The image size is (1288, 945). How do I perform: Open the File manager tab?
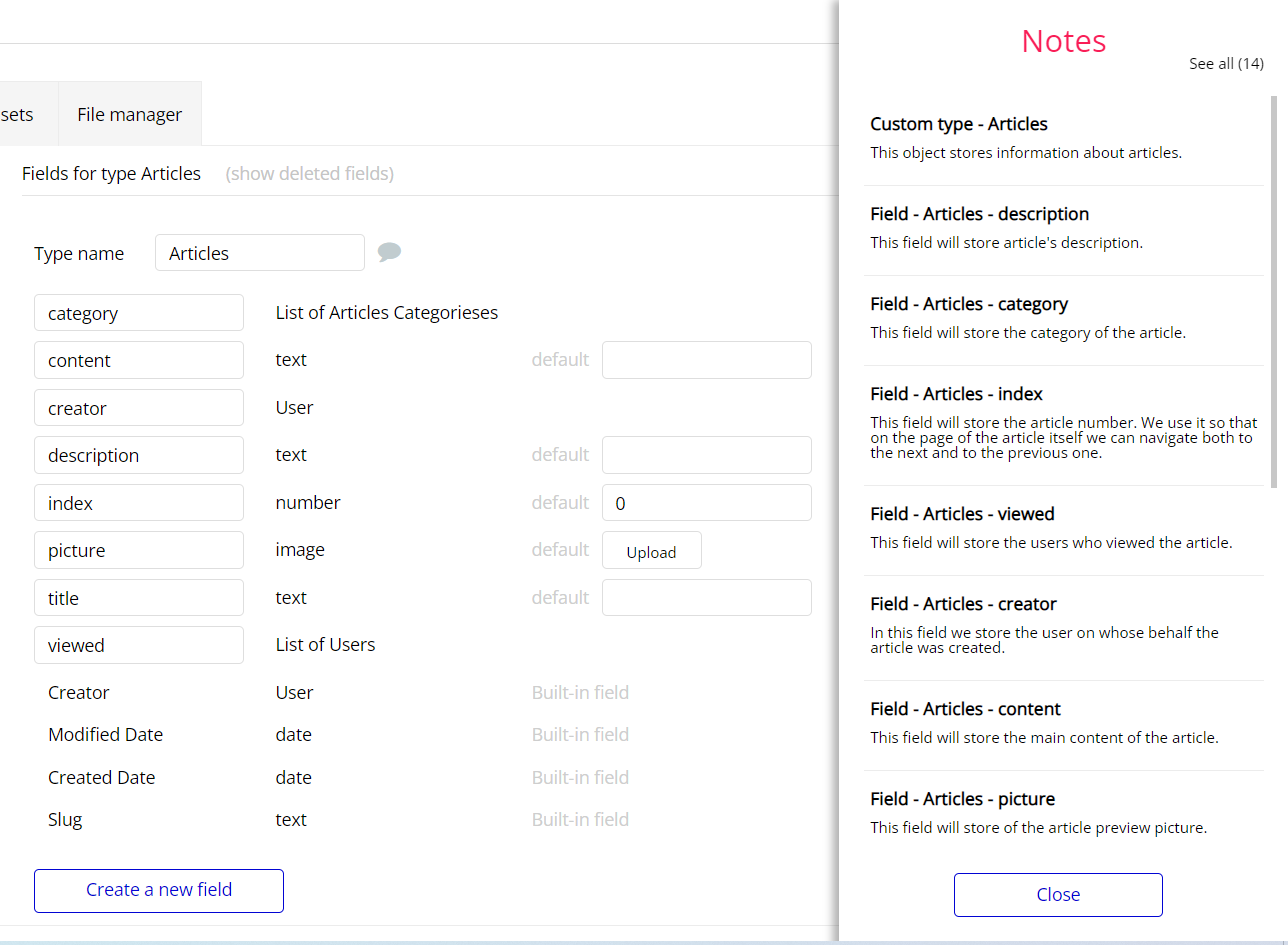(x=129, y=114)
